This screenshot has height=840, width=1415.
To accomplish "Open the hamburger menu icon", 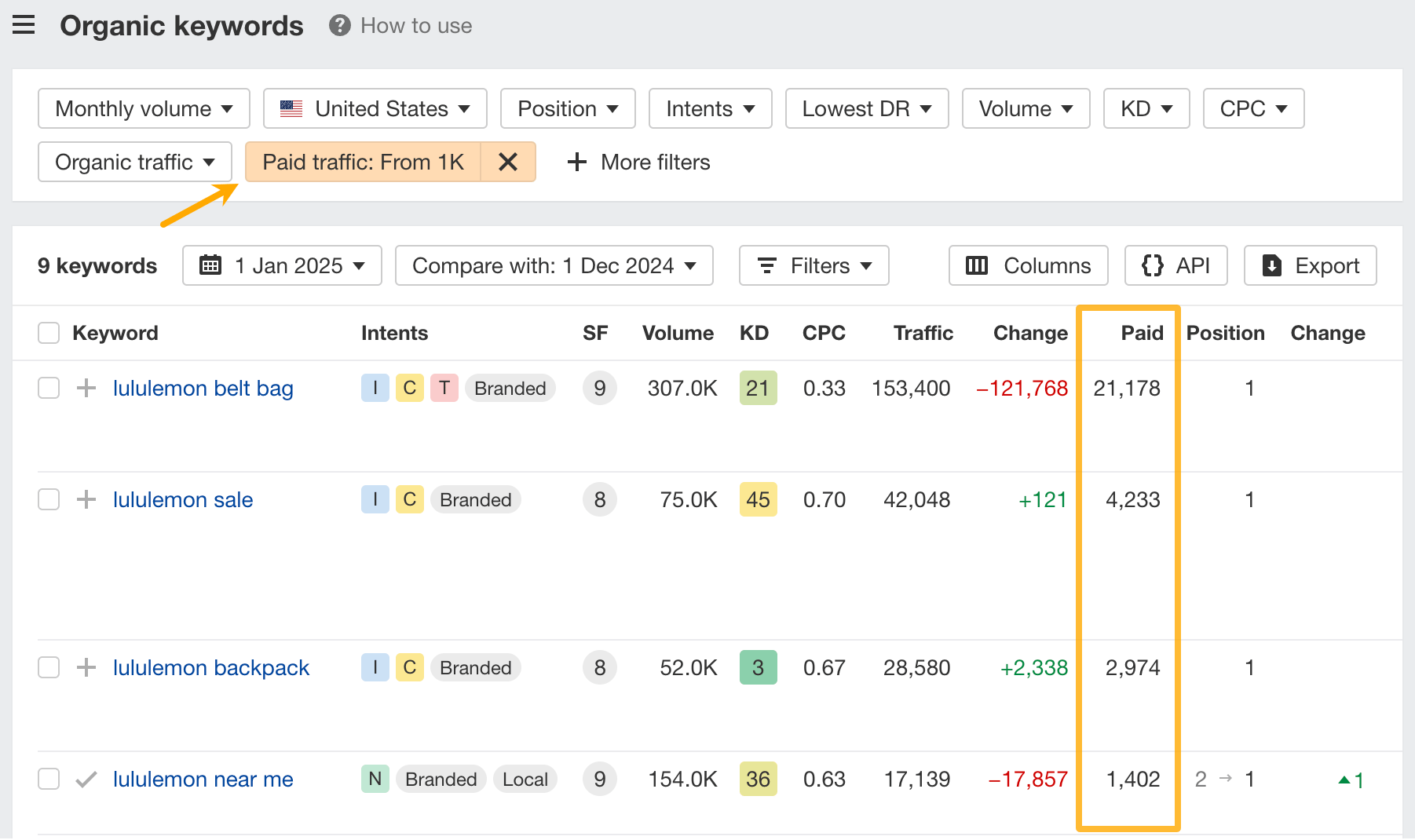I will point(24,26).
